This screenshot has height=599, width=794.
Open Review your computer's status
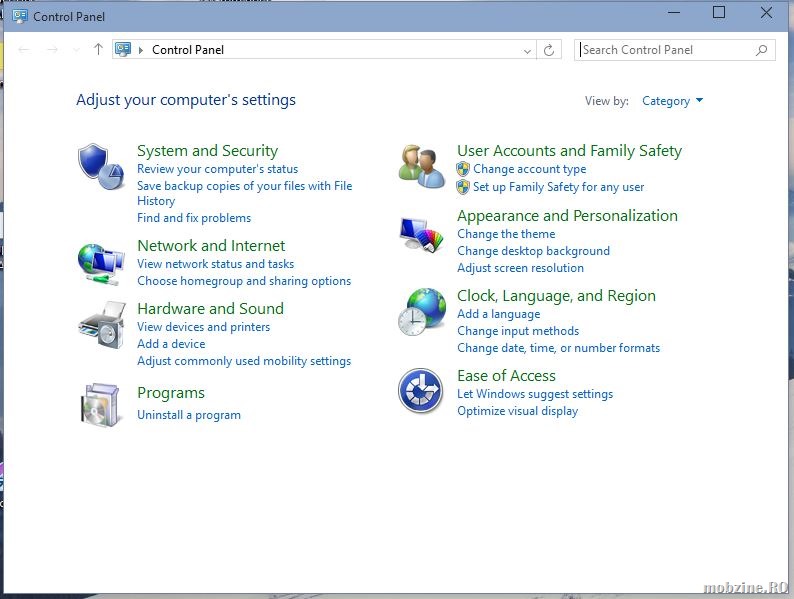(217, 169)
